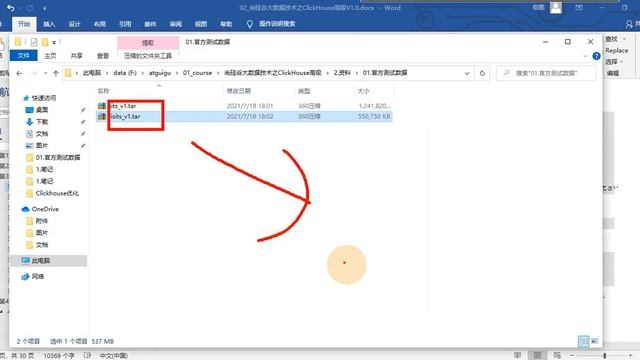Image resolution: width=640 pixels, height=360 pixels.
Task: Expand breadcrumb chevron after atguigu
Action: (x=177, y=73)
